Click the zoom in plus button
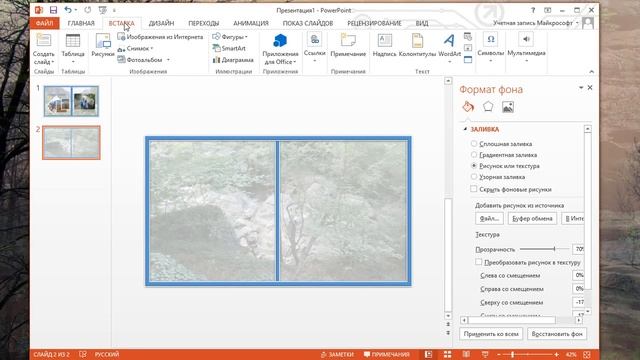The height and width of the screenshot is (360, 640). 556,354
